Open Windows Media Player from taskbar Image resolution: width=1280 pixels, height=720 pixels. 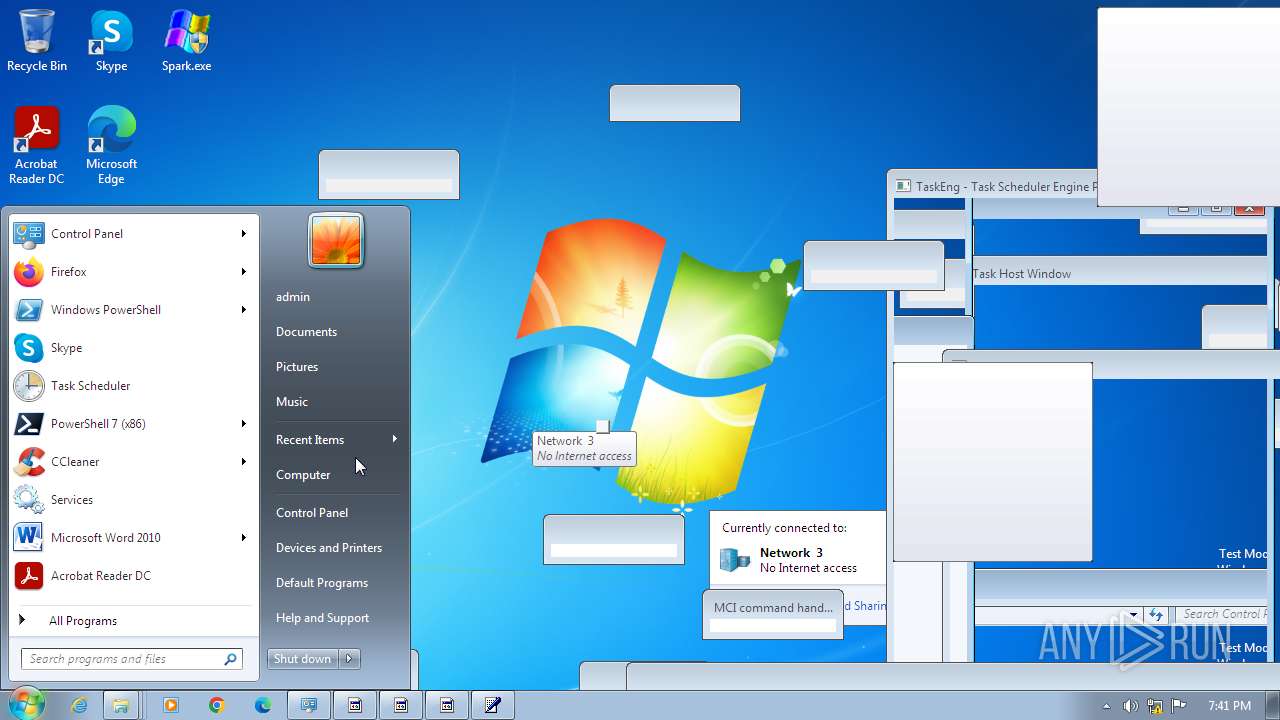[170, 705]
